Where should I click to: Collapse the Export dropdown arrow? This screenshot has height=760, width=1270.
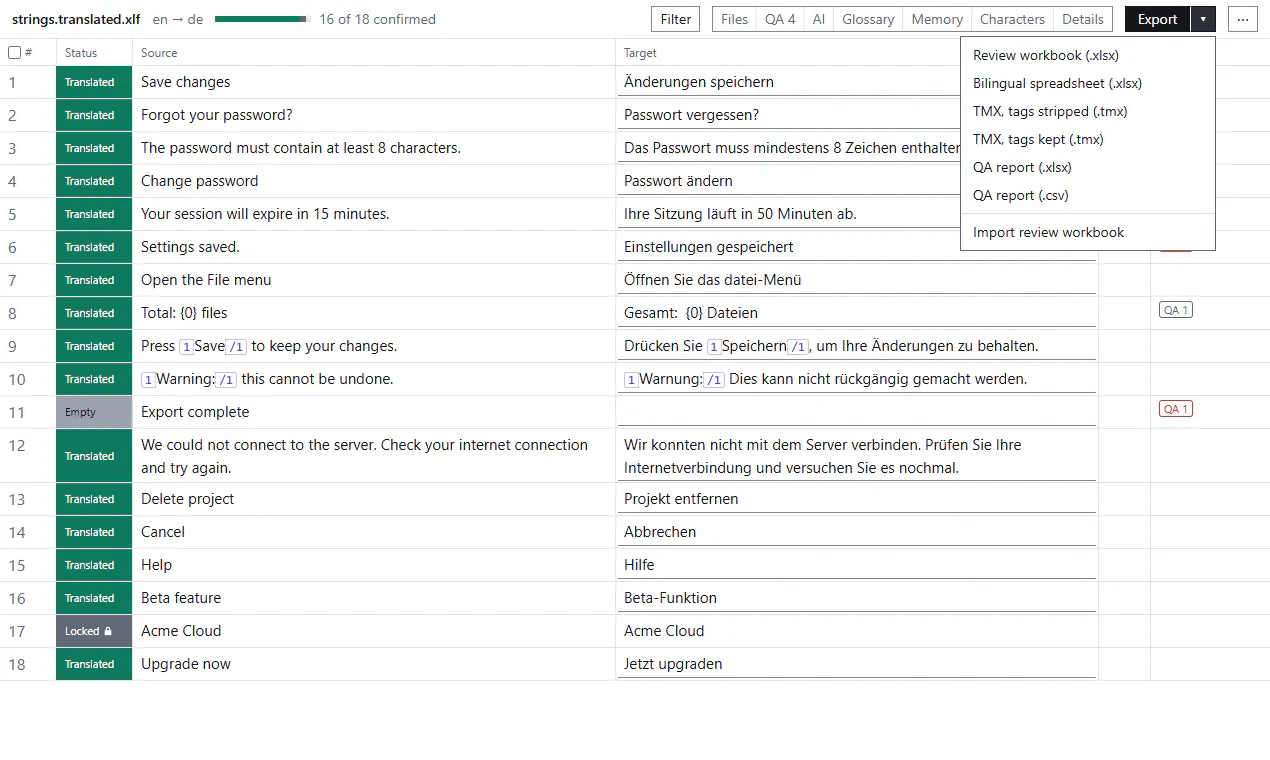point(1203,19)
